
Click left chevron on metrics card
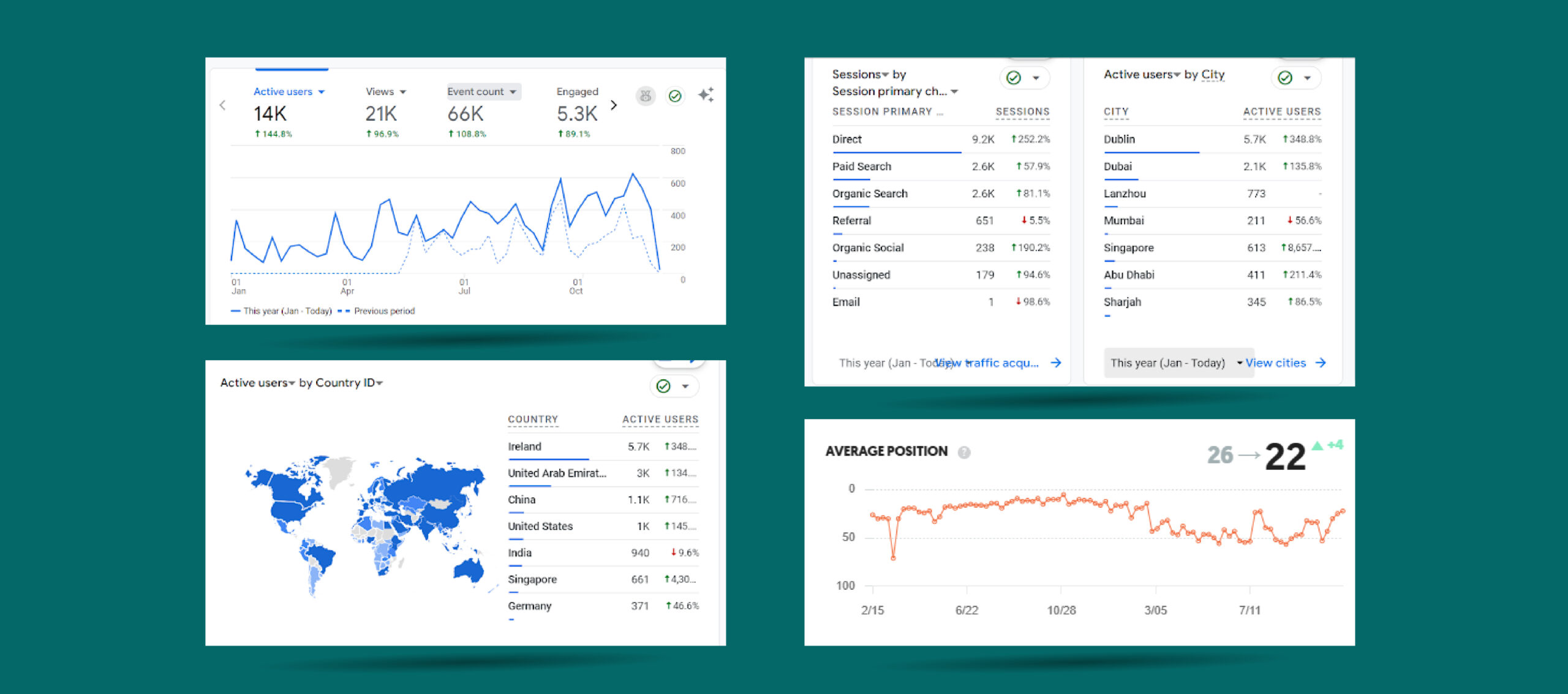(222, 105)
